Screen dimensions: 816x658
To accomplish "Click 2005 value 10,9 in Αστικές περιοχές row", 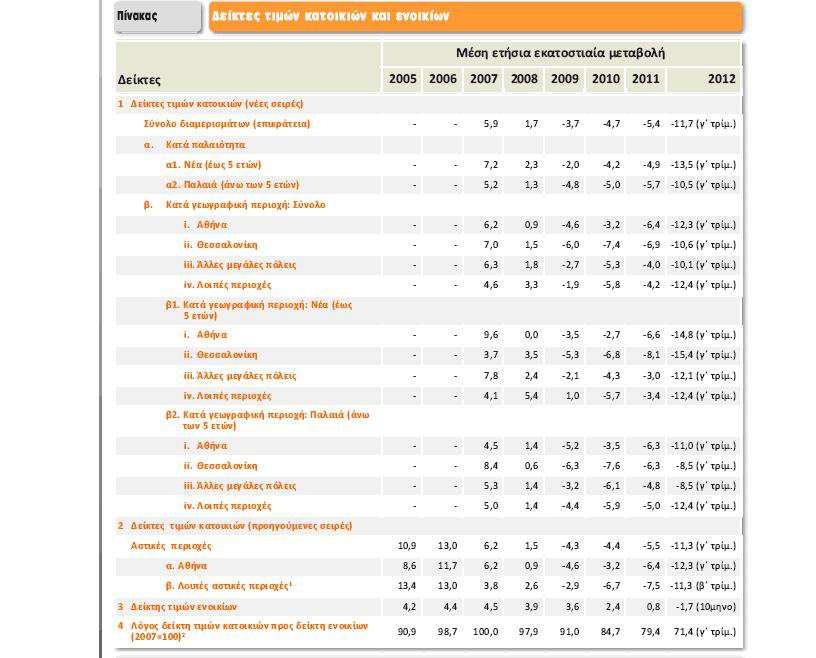I will (x=406, y=546).
